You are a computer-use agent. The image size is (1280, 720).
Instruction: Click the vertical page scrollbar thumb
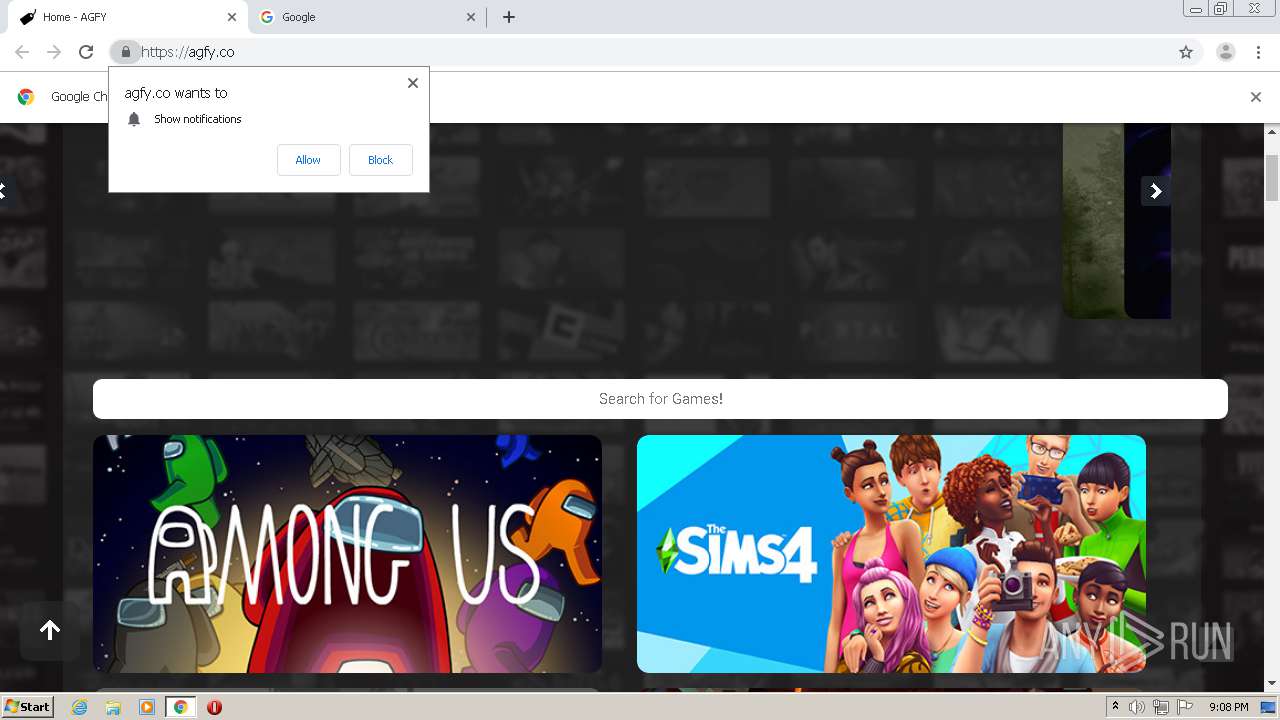[1272, 178]
